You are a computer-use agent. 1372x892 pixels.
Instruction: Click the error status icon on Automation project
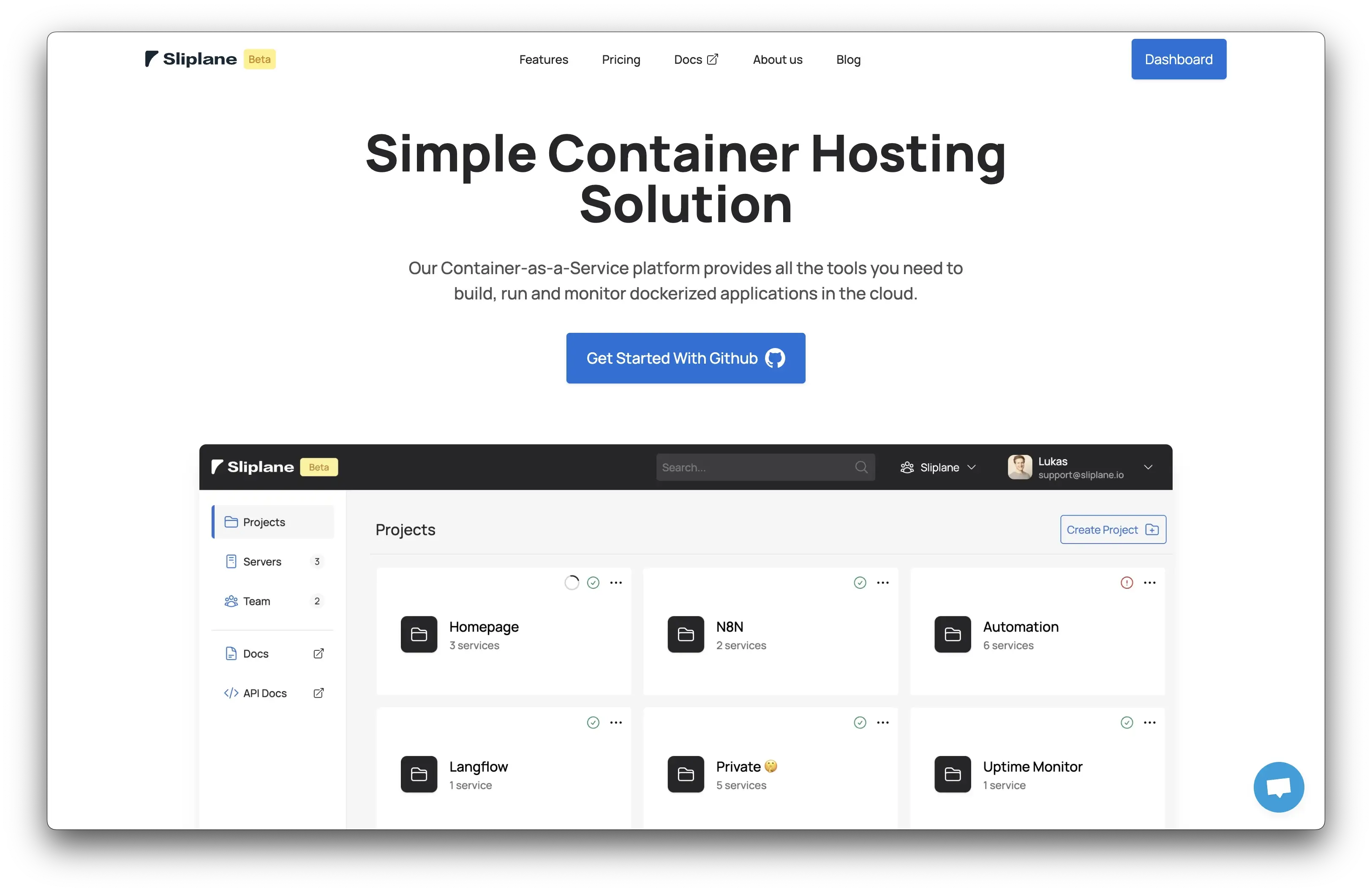1127,582
